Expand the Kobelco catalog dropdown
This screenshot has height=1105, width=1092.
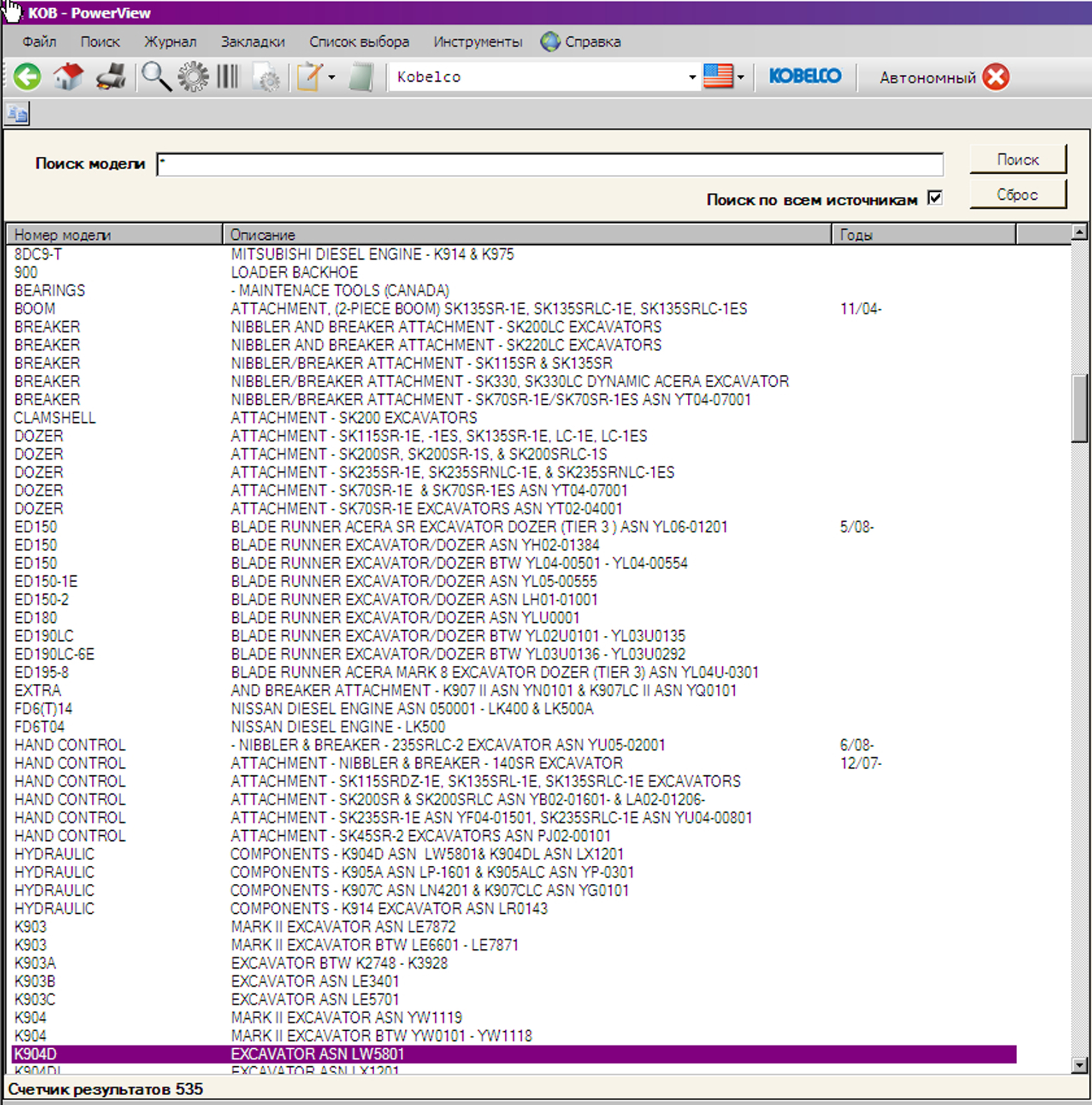tap(692, 77)
